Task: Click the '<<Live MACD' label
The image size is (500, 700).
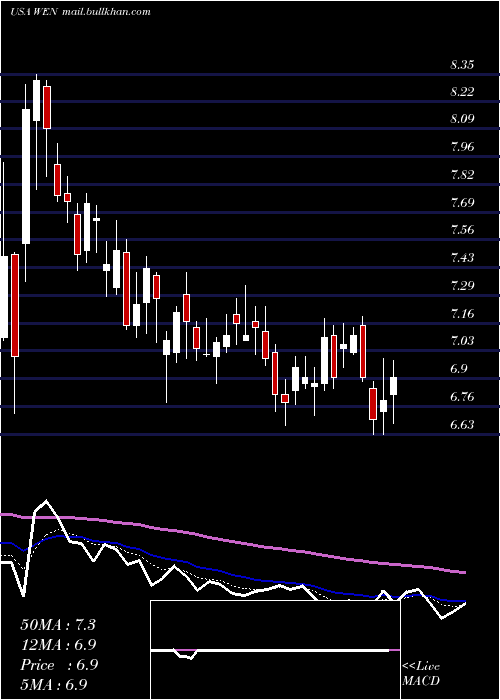Action: click(421, 674)
